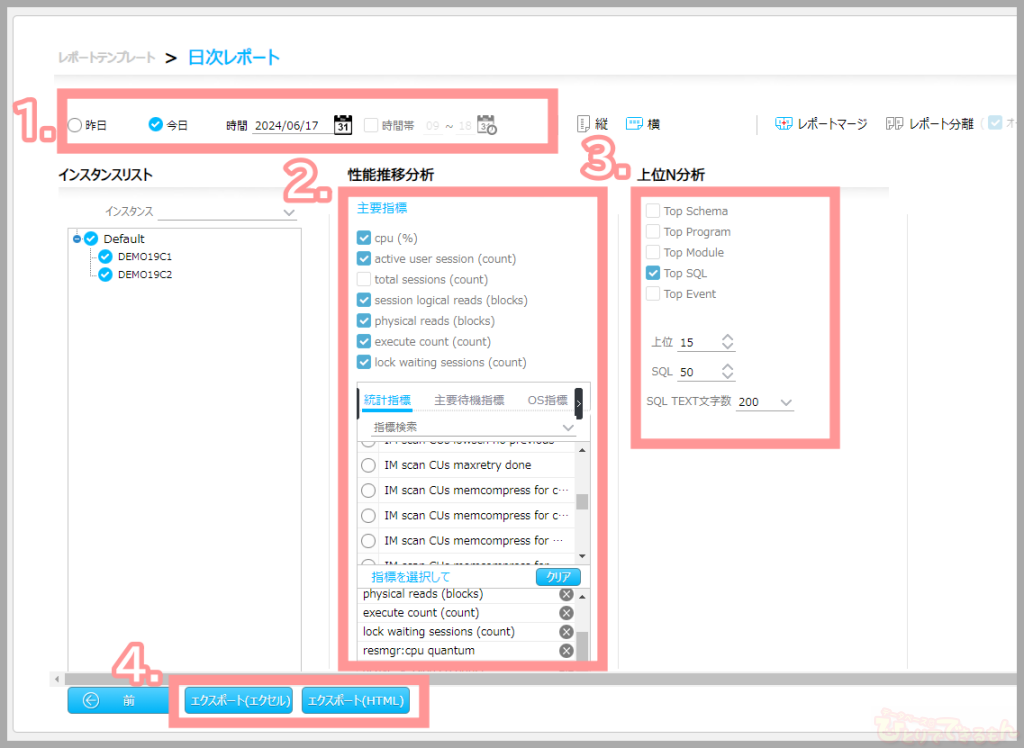
Task: Click the エクスポート(エクセル) button
Action: 238,701
